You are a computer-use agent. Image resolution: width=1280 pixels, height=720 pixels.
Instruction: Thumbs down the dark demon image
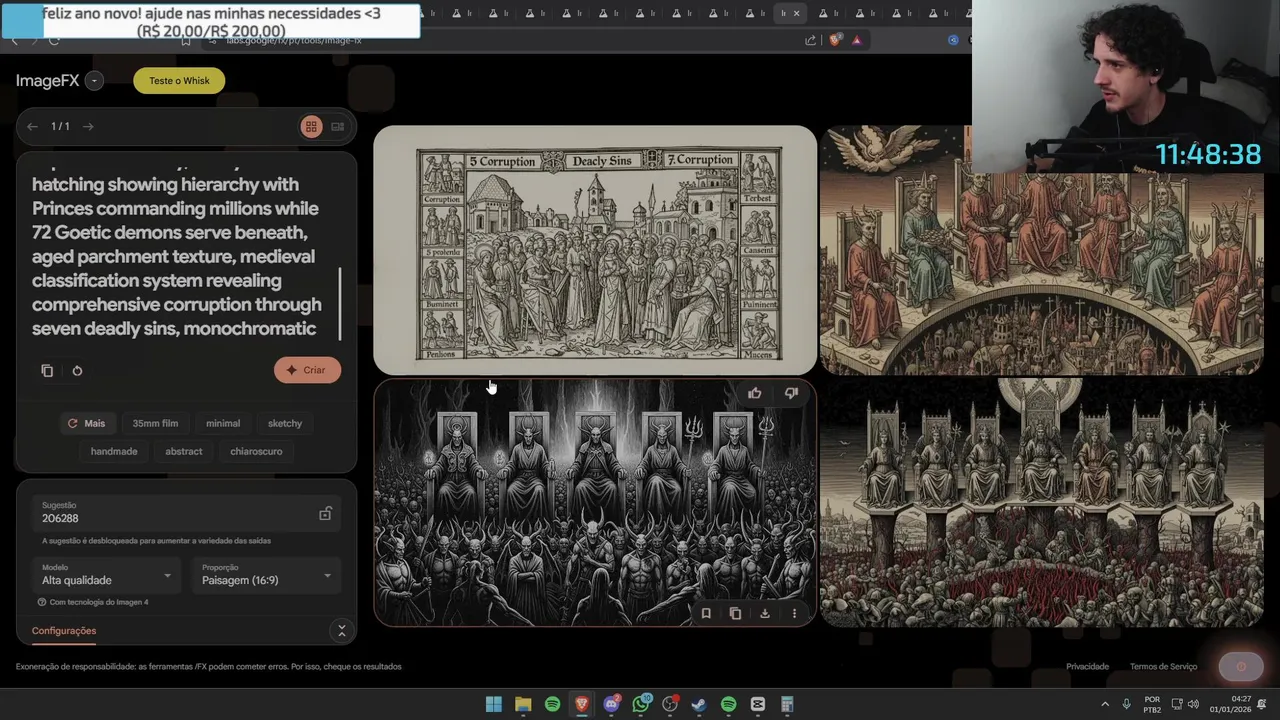[x=791, y=394]
